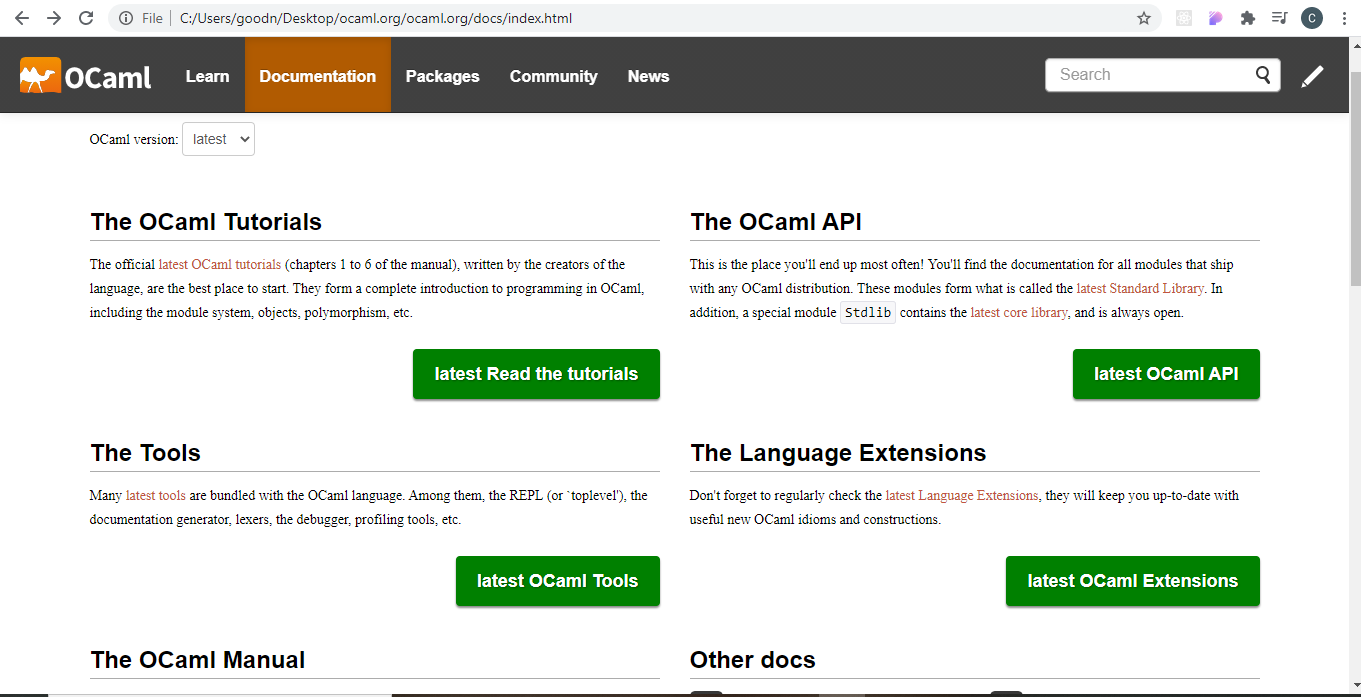Click The OCaml Tutorials heading
This screenshot has width=1361, height=697.
(206, 222)
